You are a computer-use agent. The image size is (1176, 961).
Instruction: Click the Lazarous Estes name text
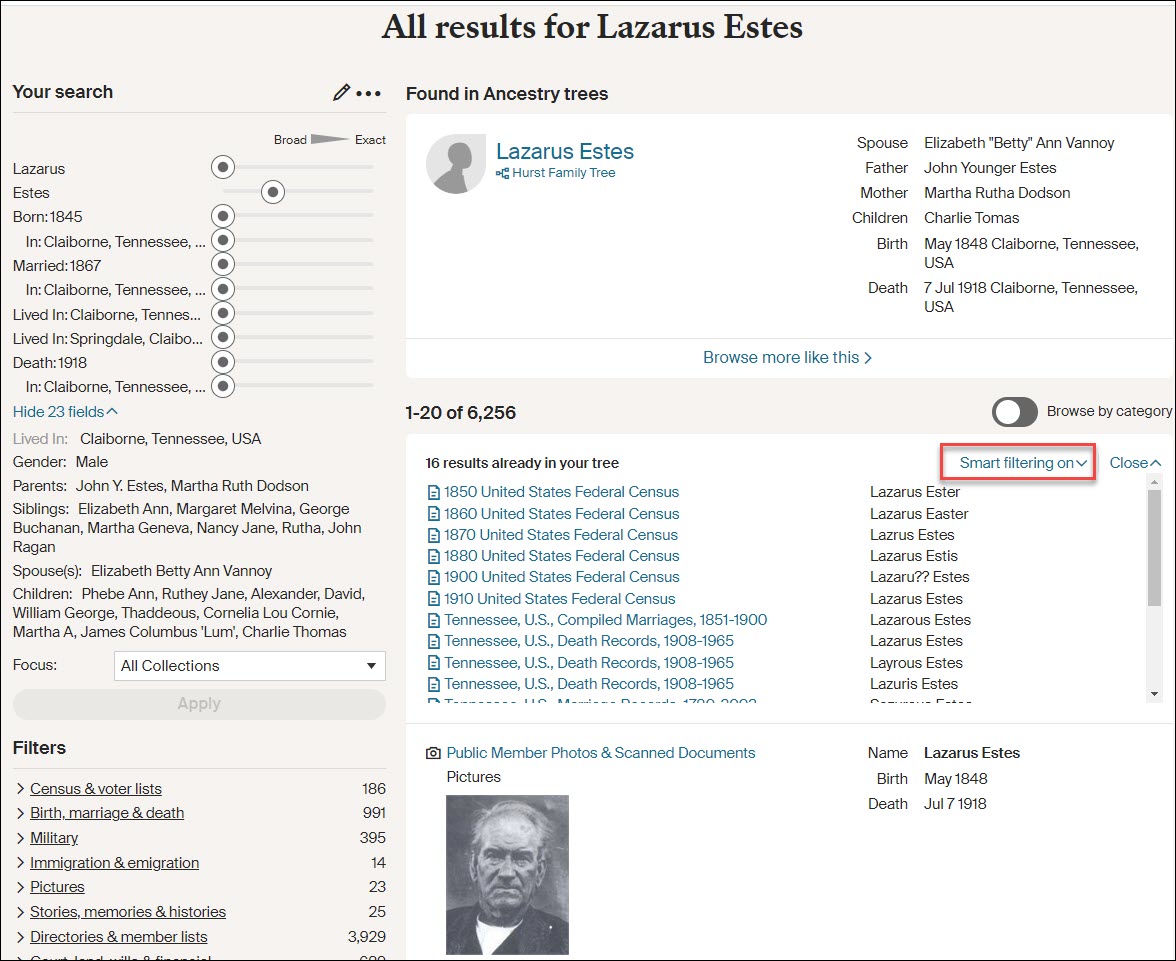click(920, 620)
